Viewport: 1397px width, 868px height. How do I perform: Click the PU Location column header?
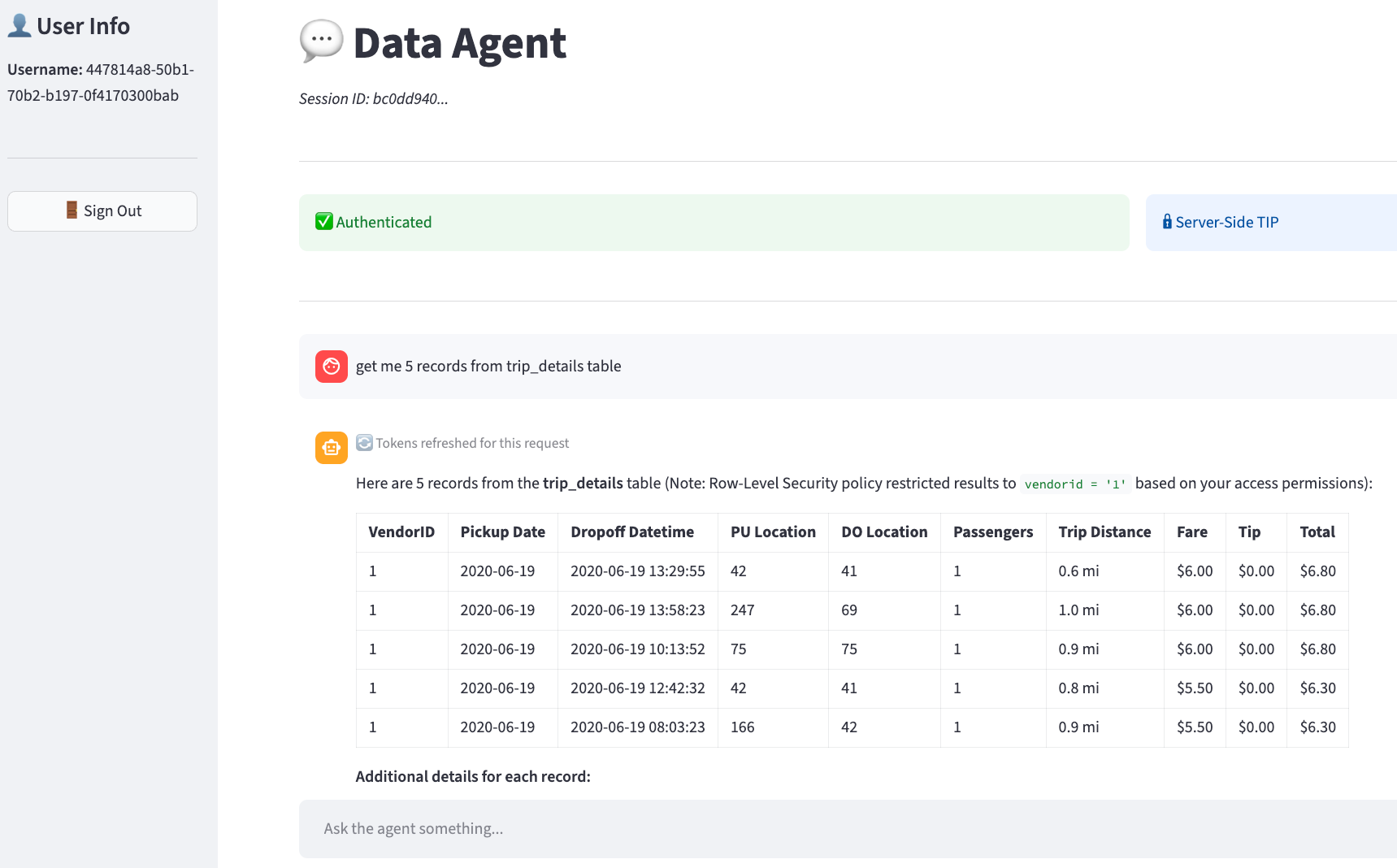pyautogui.click(x=773, y=532)
